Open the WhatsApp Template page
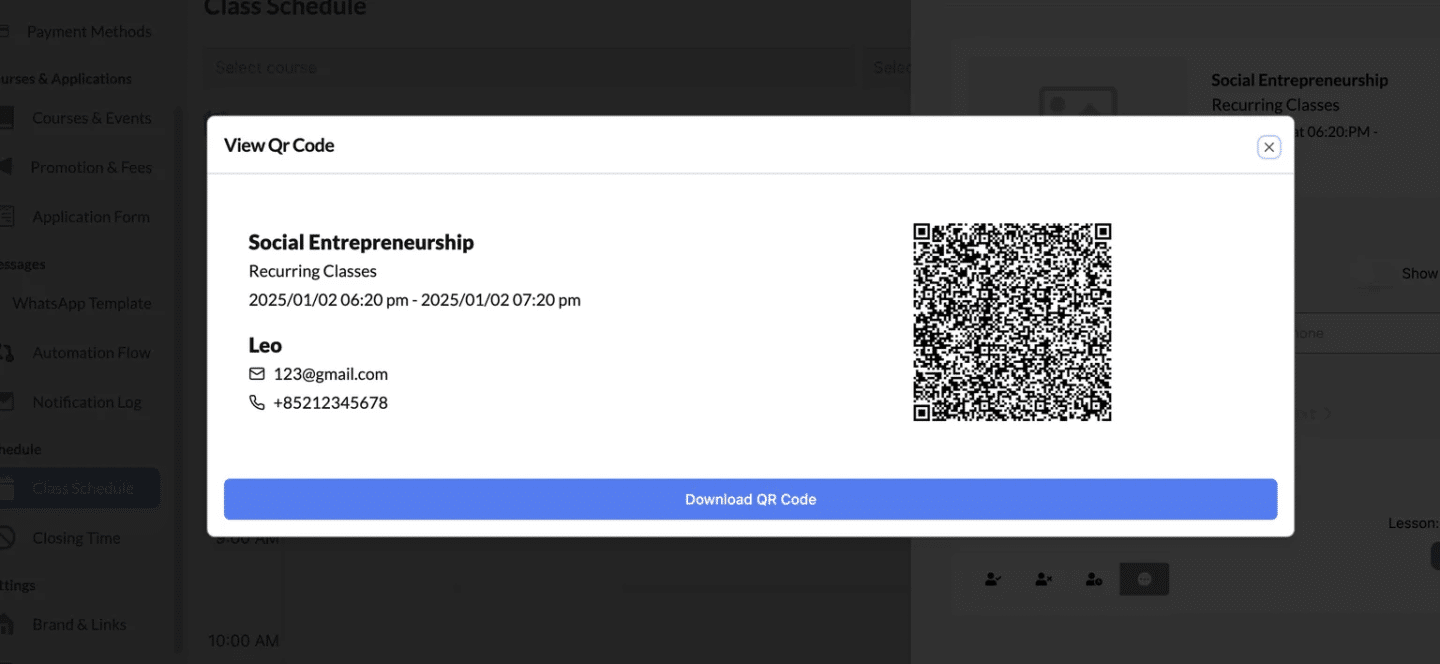This screenshot has width=1440, height=664. 80,303
